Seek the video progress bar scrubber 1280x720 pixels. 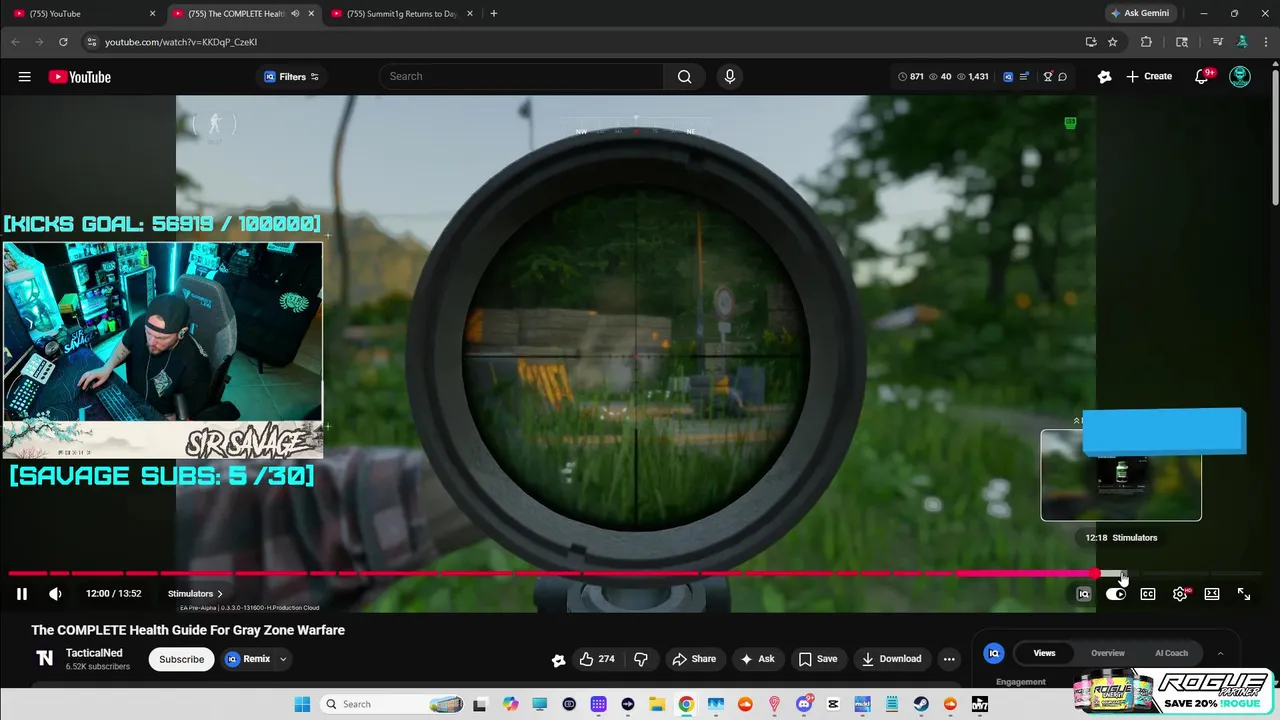click(1096, 573)
